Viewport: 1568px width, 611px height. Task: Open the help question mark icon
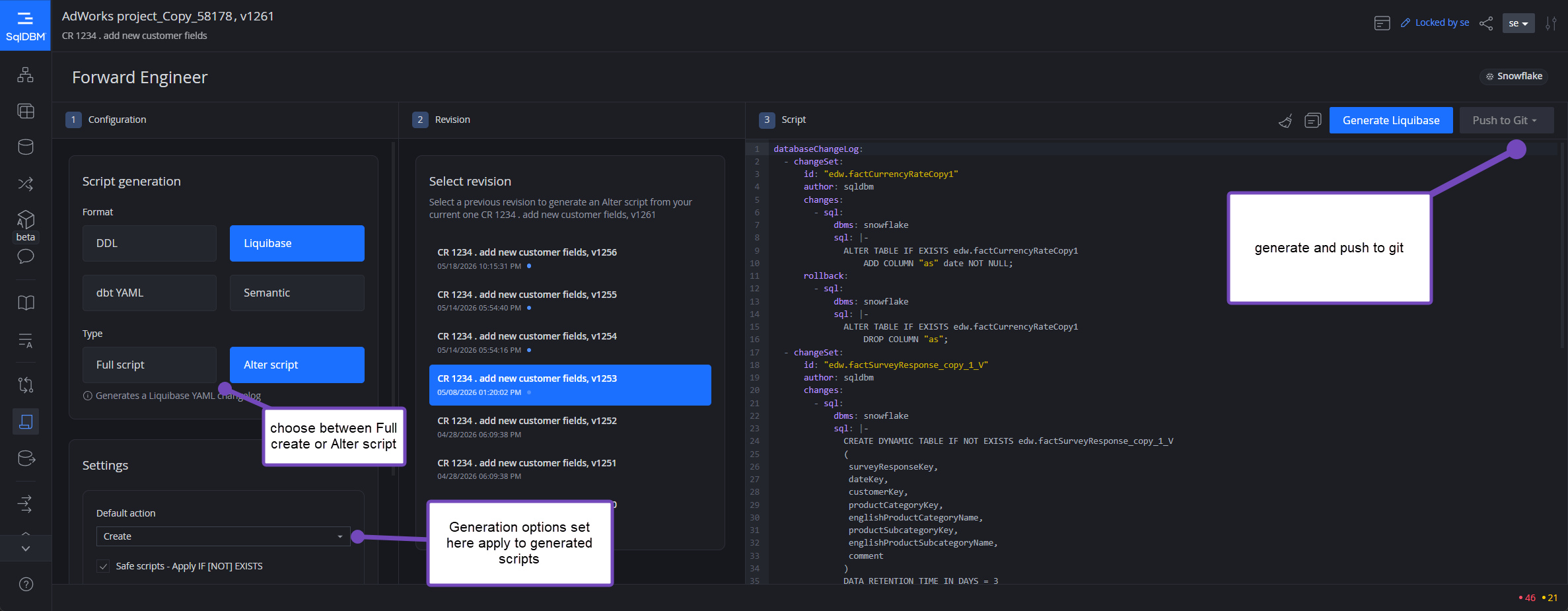[25, 584]
